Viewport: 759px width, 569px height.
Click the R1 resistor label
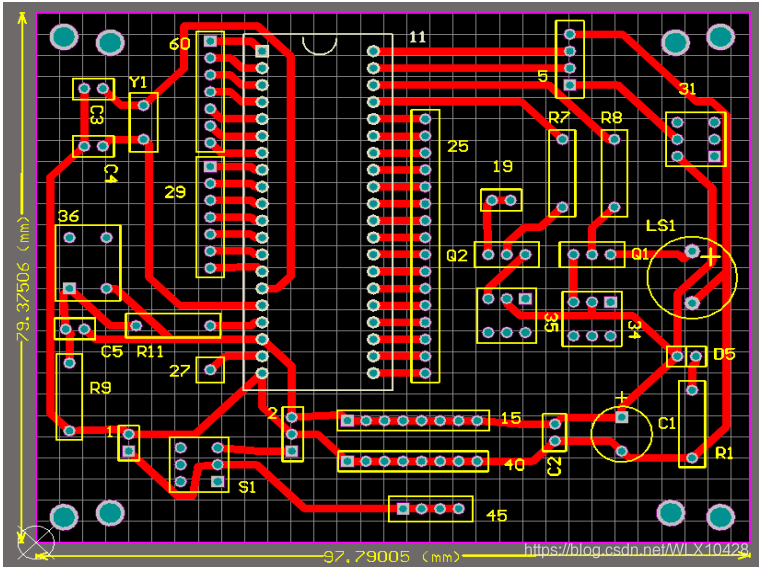point(724,453)
